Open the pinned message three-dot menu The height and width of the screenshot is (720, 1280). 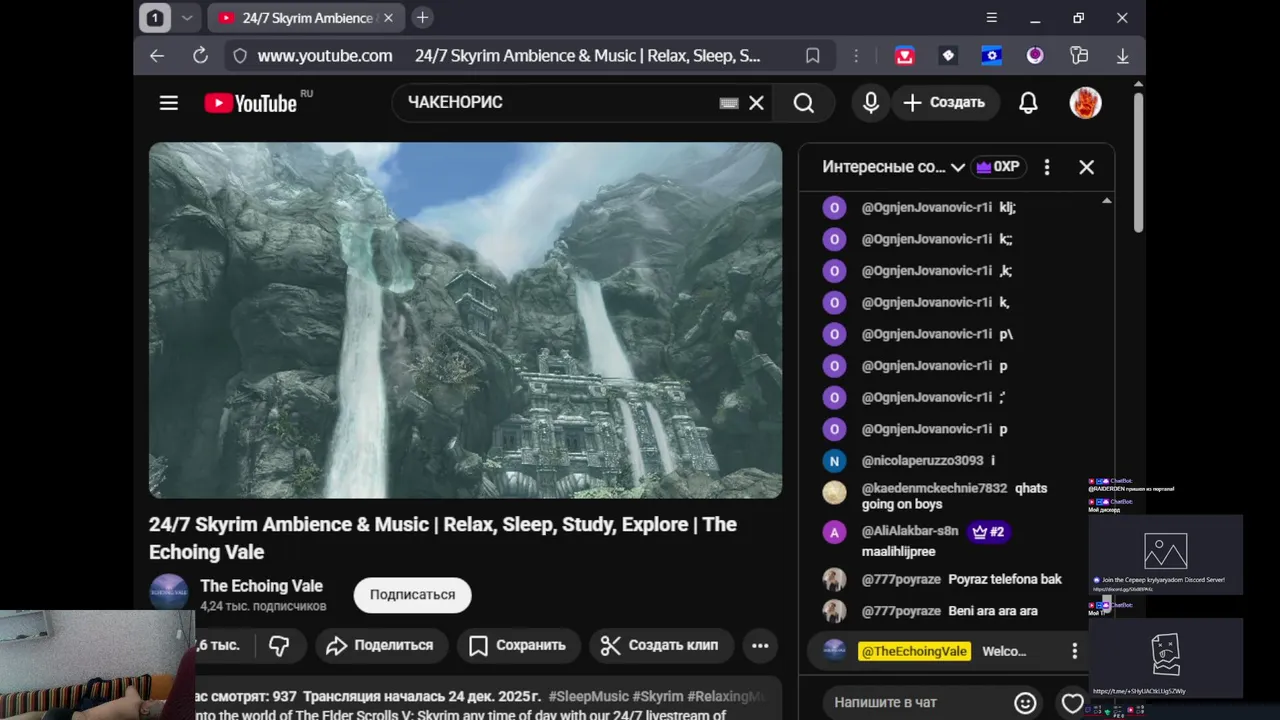coord(1075,651)
